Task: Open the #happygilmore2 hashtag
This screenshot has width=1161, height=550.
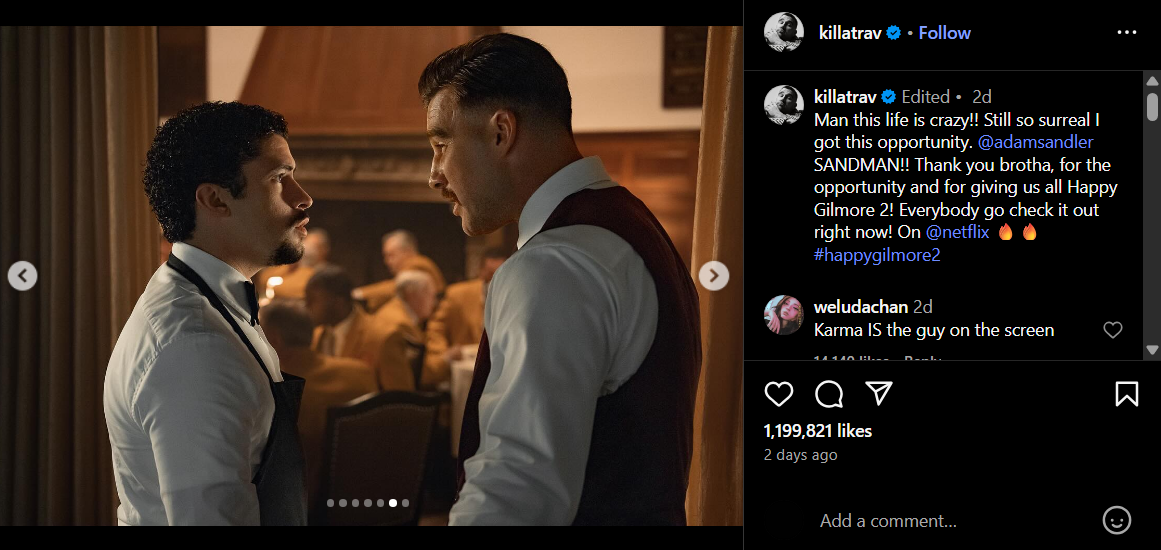Action: tap(877, 255)
